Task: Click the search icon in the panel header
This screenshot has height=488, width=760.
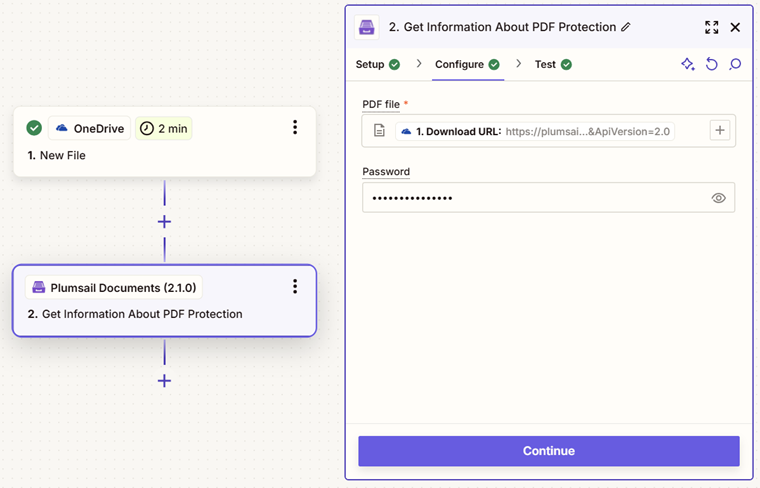Action: [x=735, y=64]
